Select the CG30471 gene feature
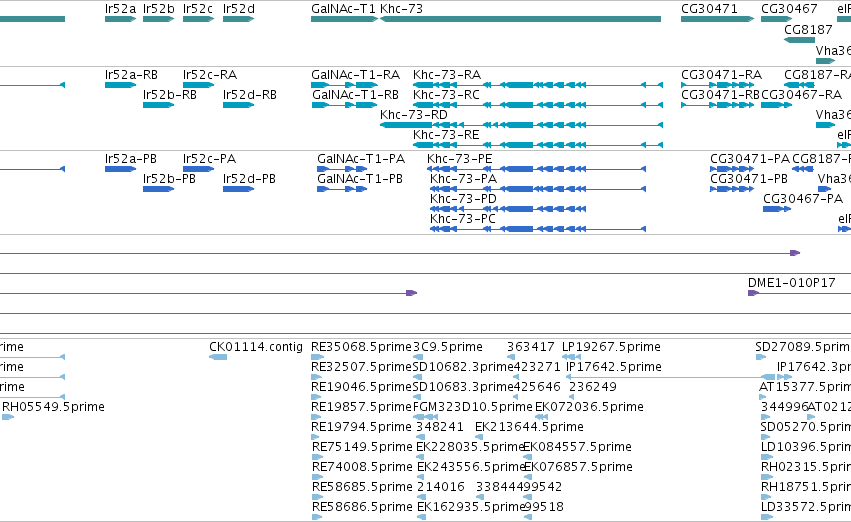Screen dimensions: 851x522 pos(717,19)
